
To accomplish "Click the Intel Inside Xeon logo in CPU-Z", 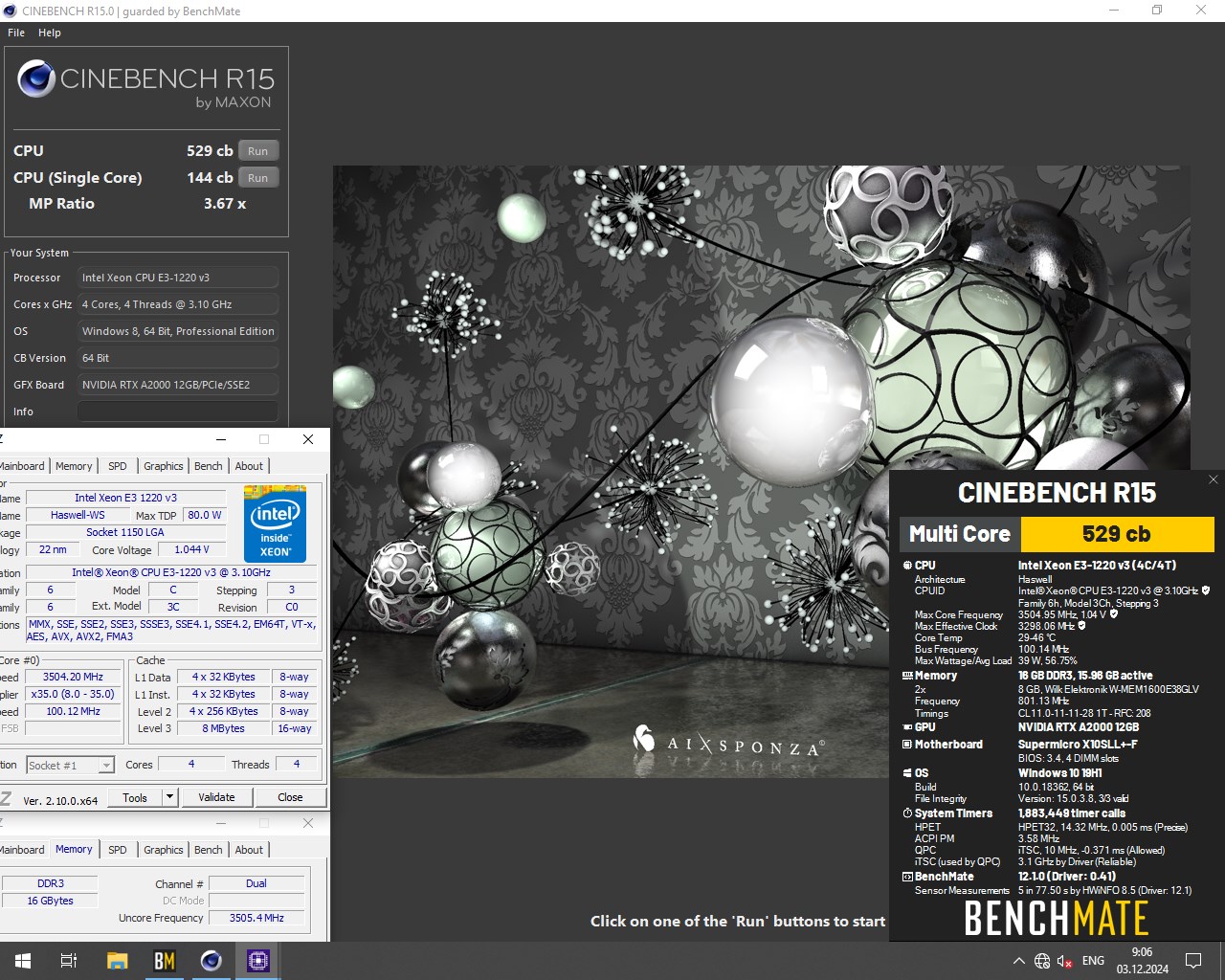I will 275,523.
